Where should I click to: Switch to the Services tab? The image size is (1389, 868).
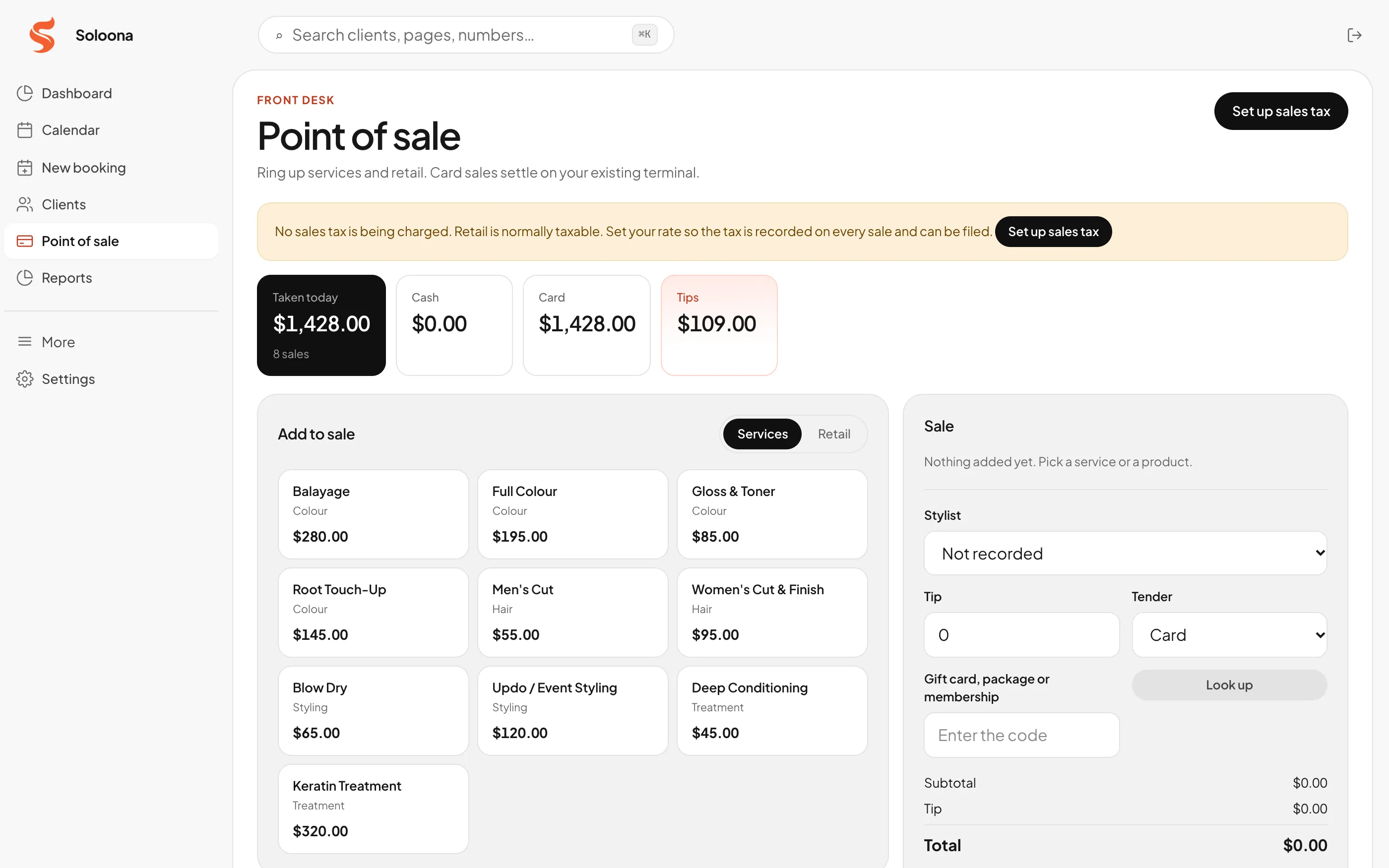[761, 434]
